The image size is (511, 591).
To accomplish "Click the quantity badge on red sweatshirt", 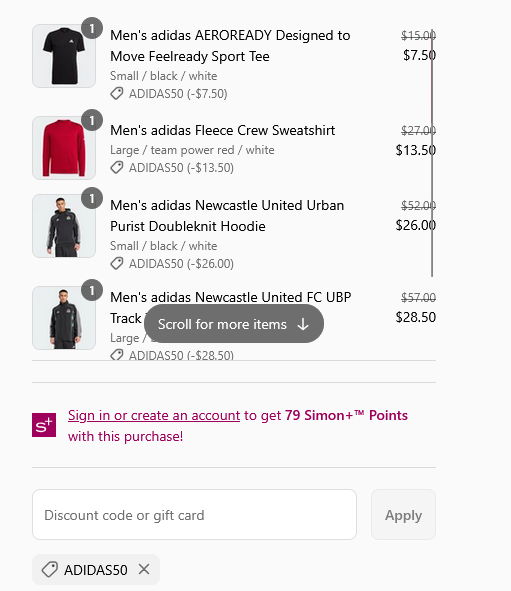I will click(x=92, y=120).
